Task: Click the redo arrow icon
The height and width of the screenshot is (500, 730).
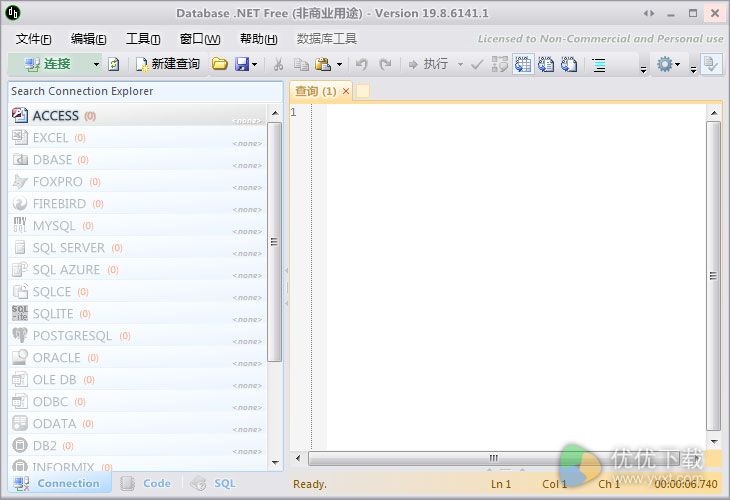Action: (x=385, y=64)
